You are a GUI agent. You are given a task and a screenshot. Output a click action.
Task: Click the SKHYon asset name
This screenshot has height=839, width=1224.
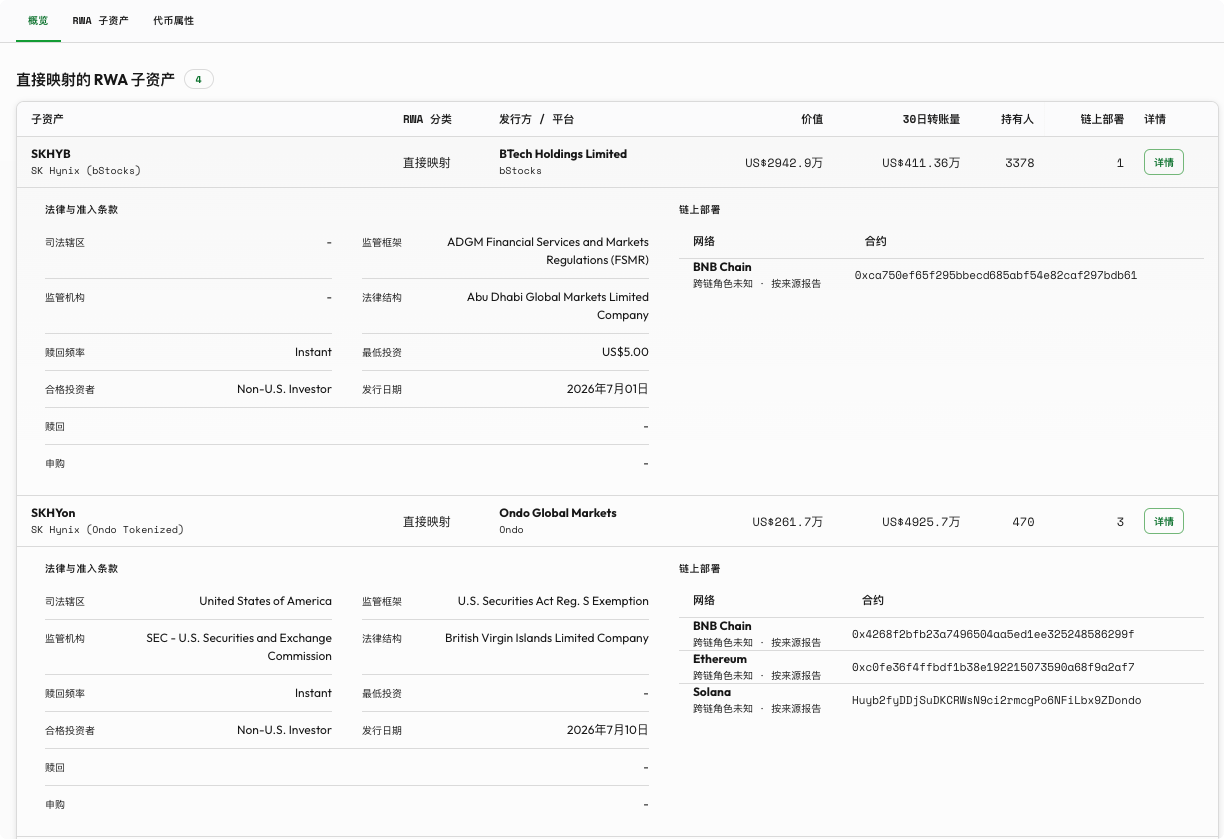click(53, 513)
